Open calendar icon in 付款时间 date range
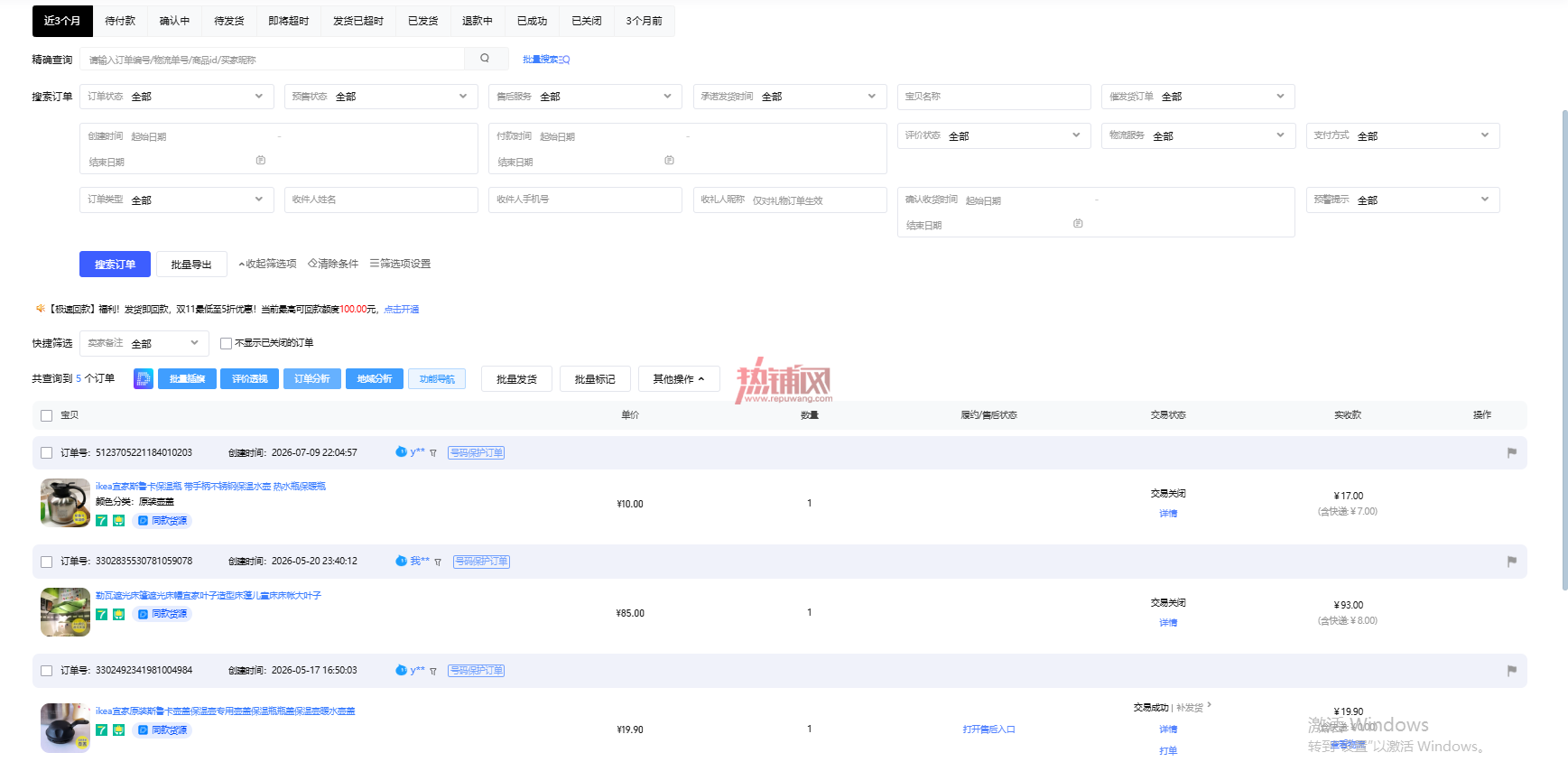This screenshot has height=762, width=1568. [669, 161]
